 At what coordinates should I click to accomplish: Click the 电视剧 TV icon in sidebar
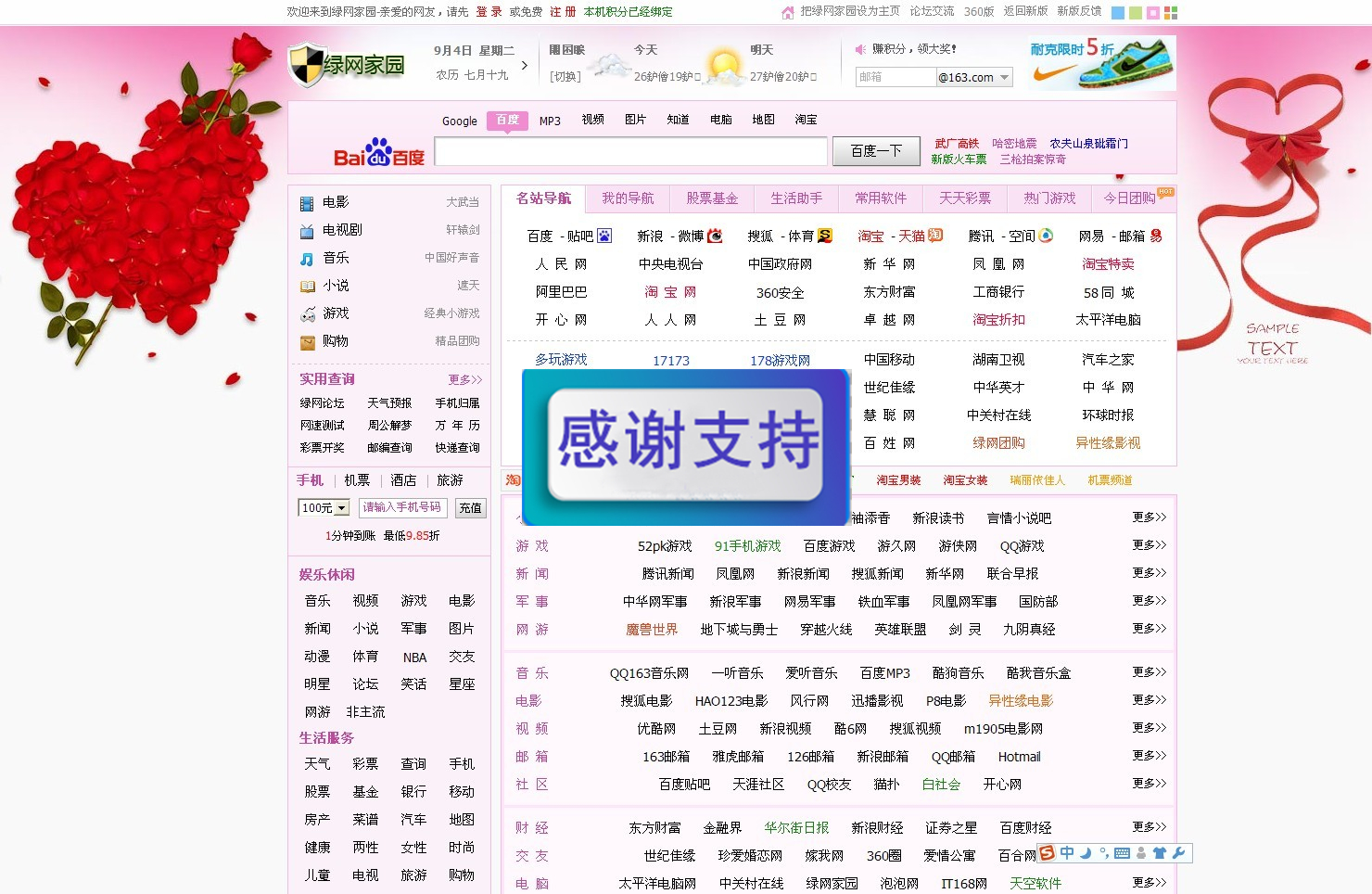[307, 231]
